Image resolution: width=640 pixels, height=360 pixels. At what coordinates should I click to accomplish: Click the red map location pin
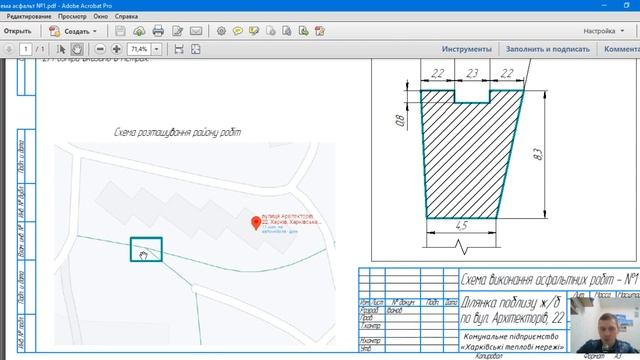[256, 223]
